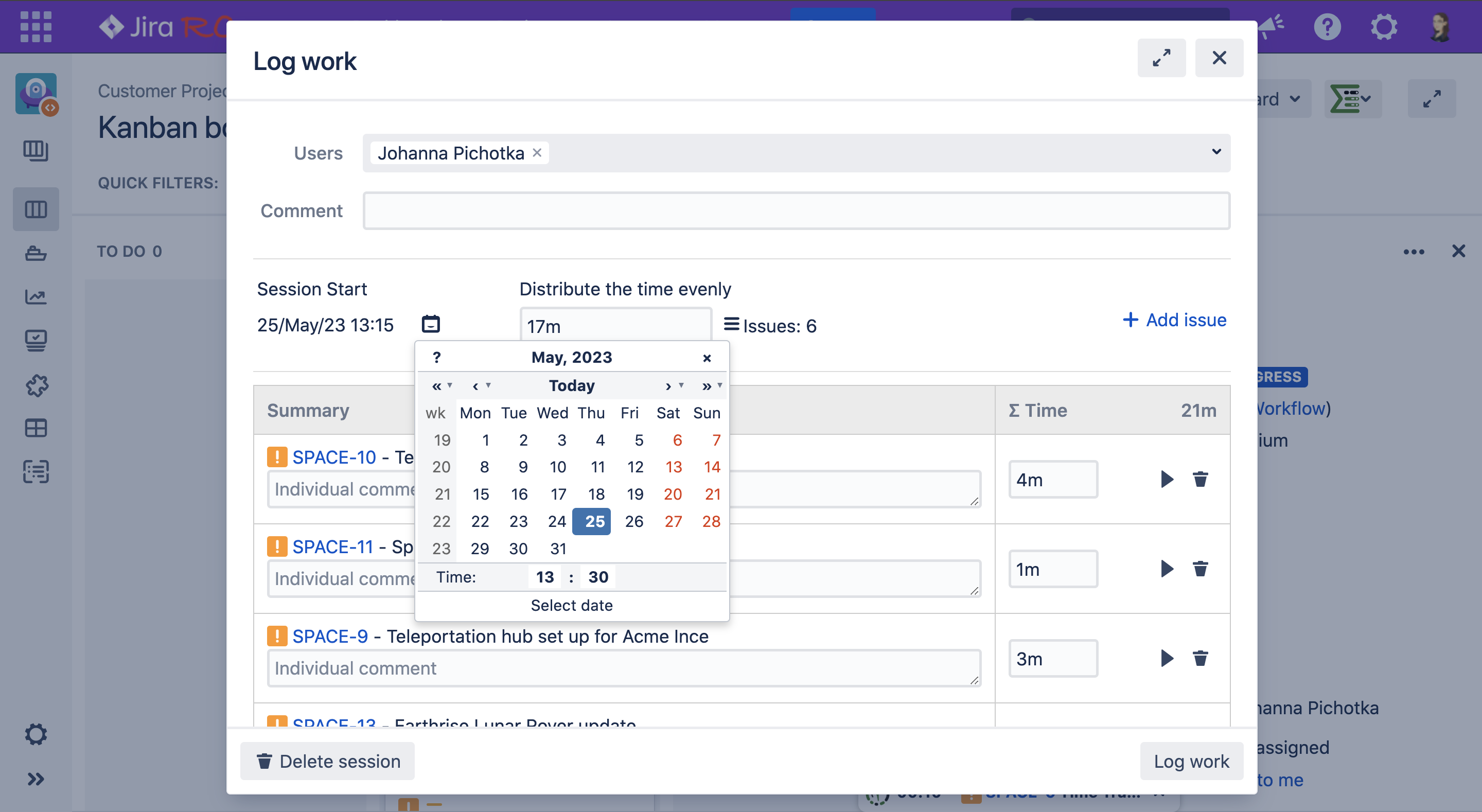
Task: Go to next month in calendar
Action: pyautogui.click(x=668, y=386)
